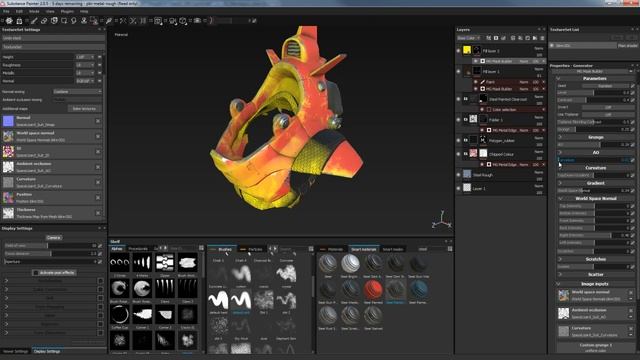Remove the Curvature additional map with its X
This screenshot has height=360, width=640.
click(98, 182)
